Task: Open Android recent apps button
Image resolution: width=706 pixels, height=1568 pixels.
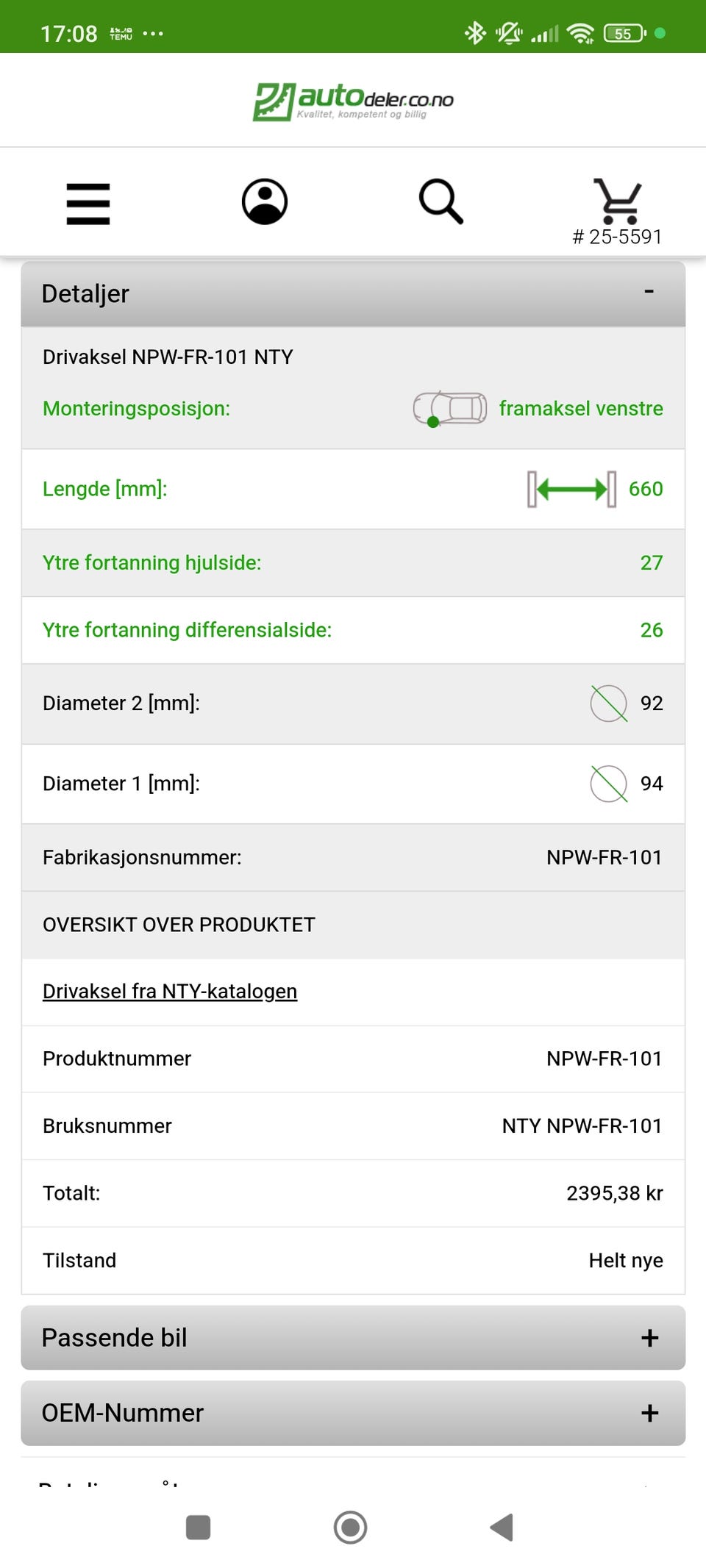Action: click(199, 1527)
